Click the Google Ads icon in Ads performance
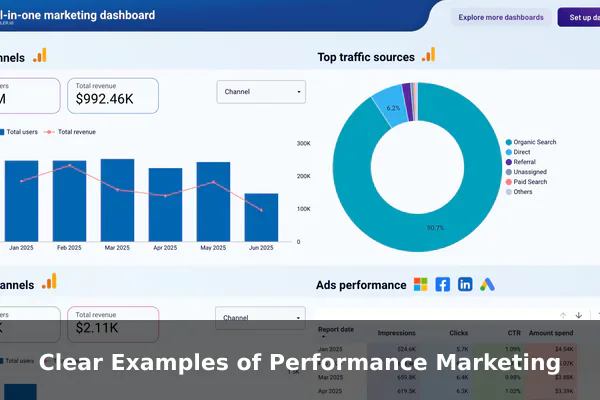 pos(488,284)
